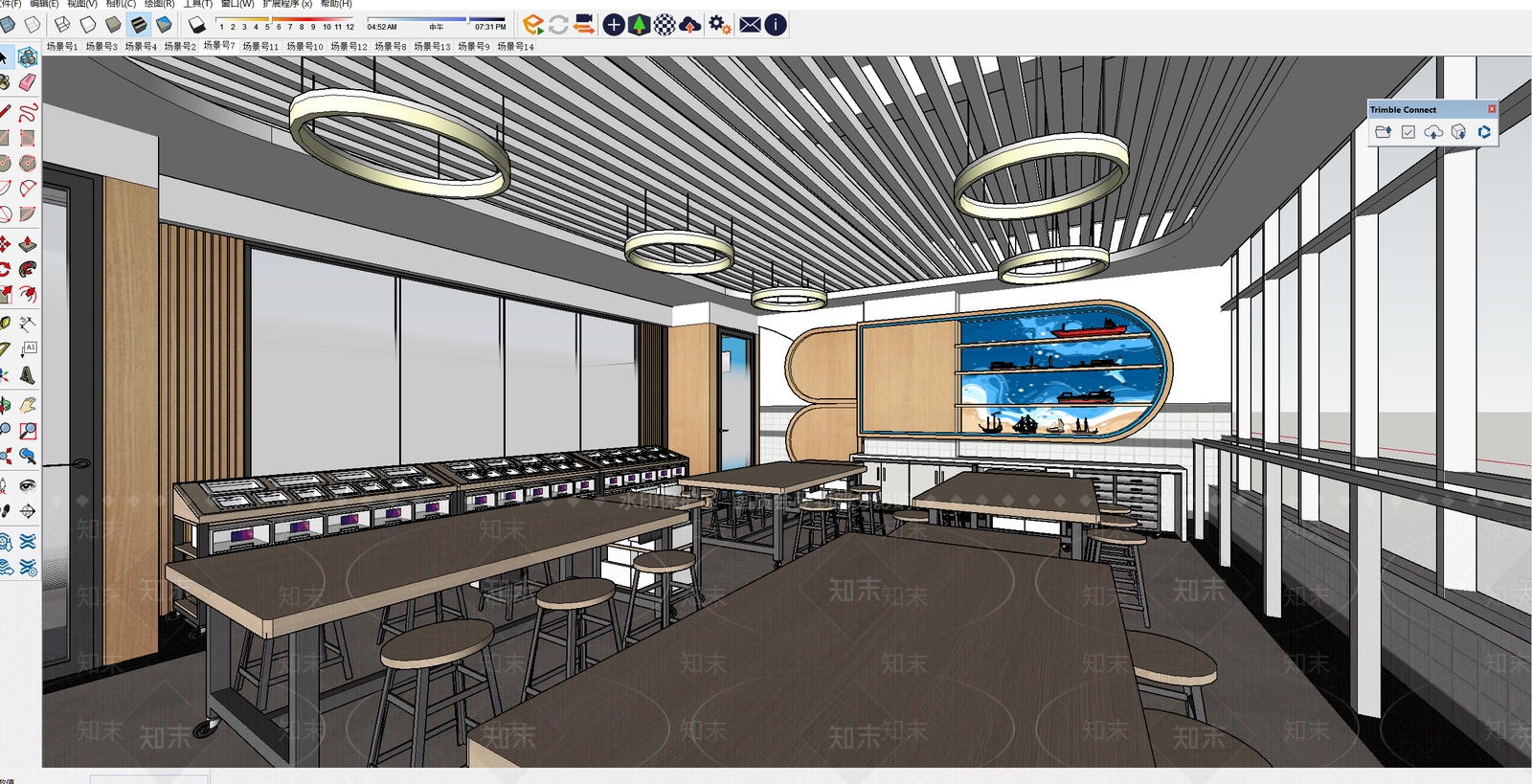Screen dimensions: 1532x784
Task: Click Trimble Connect open model folder icon
Action: point(1383,132)
